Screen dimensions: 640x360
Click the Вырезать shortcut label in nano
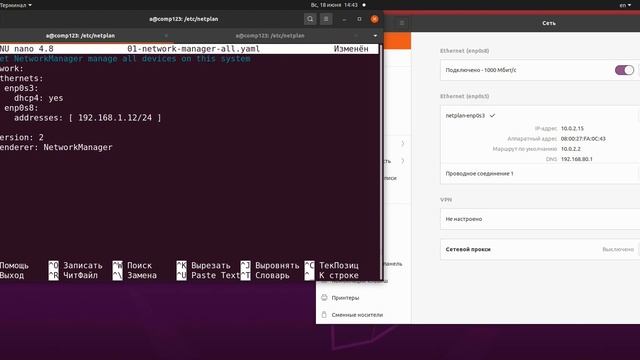211,266
